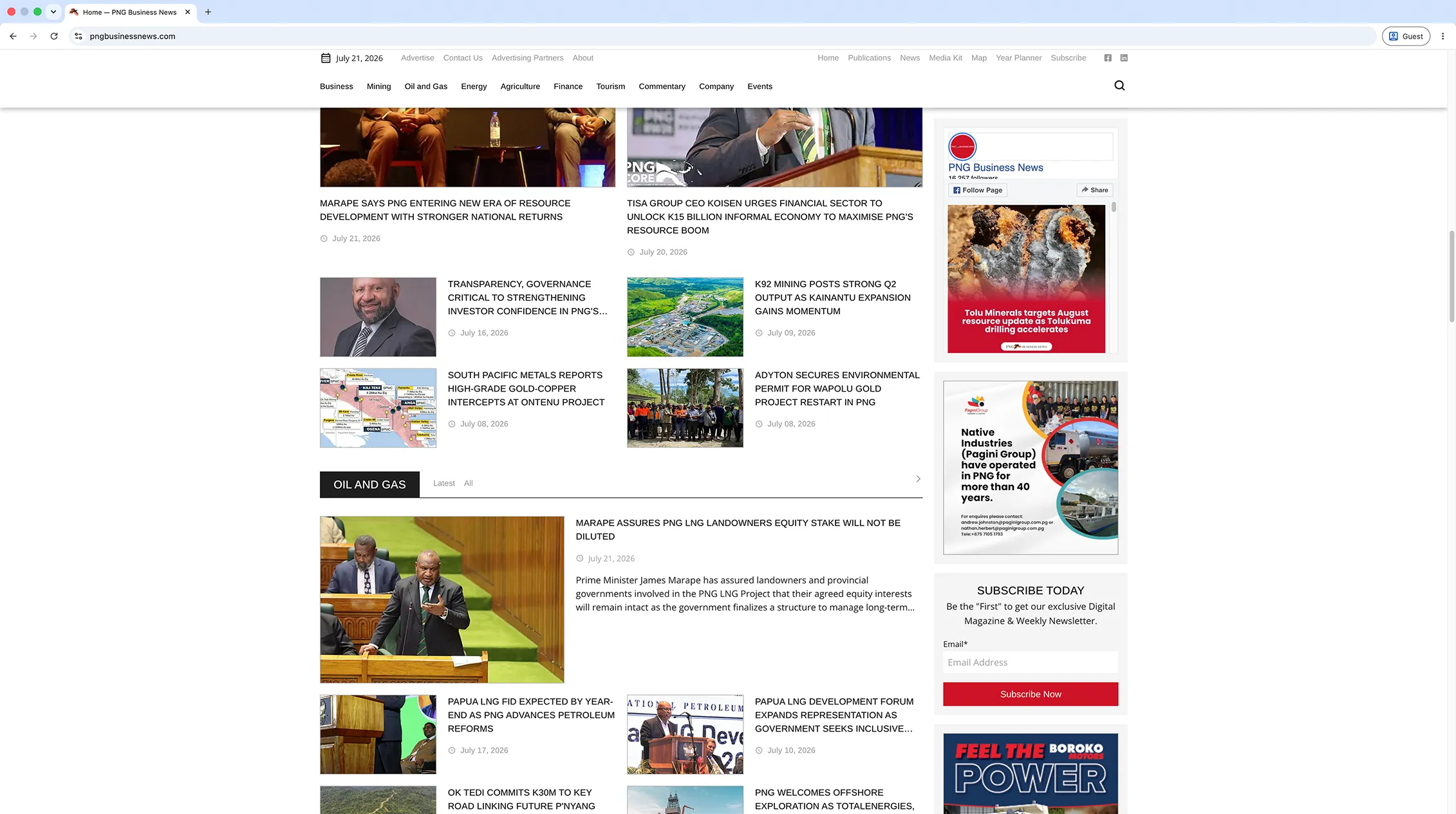Image resolution: width=1456 pixels, height=814 pixels.
Task: Click the PNG Business News Facebook page logo
Action: 962,147
